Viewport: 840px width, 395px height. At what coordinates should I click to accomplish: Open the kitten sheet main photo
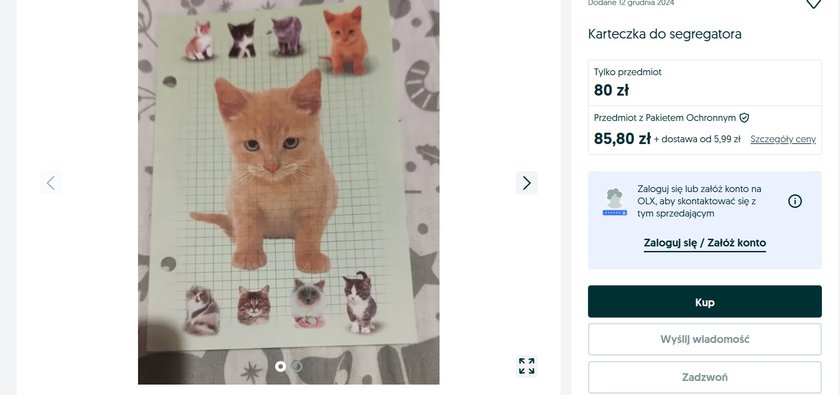289,192
